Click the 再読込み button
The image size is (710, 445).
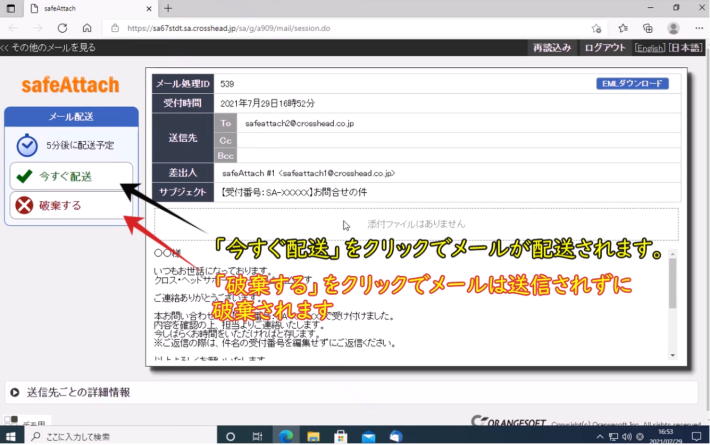(x=552, y=48)
